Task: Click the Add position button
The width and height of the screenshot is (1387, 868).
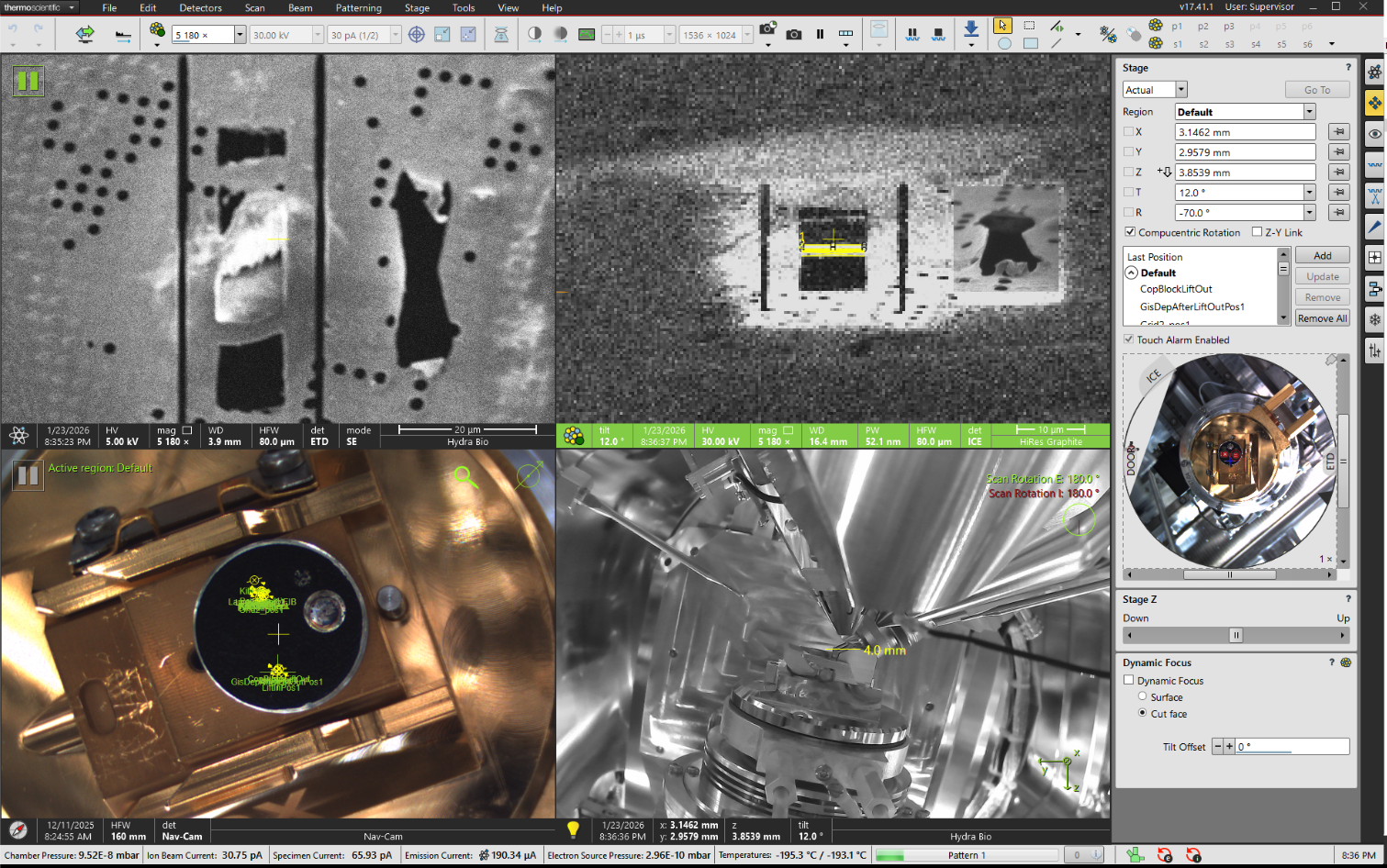Action: click(x=1322, y=256)
